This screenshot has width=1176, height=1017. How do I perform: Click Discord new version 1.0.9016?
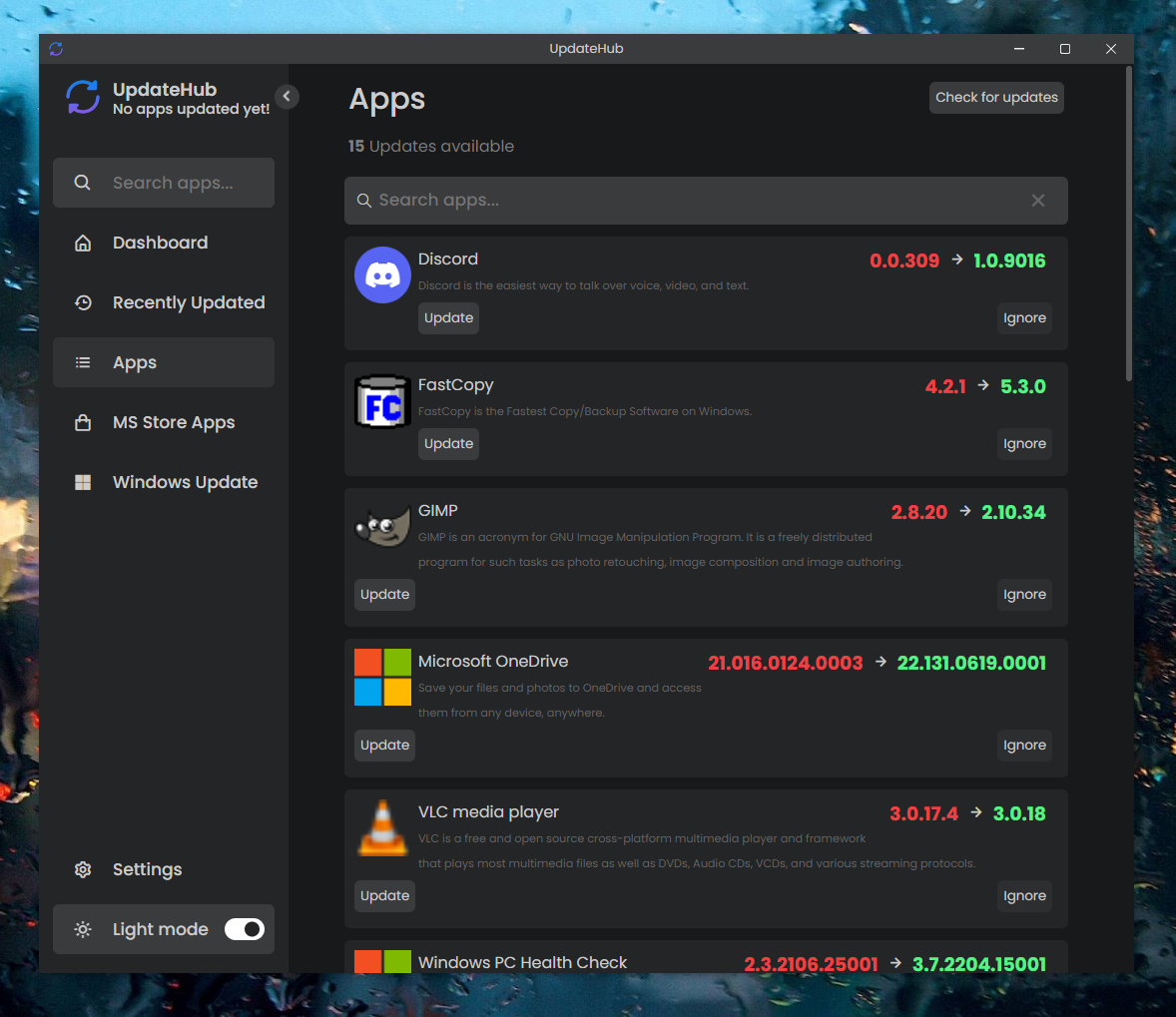point(1008,261)
